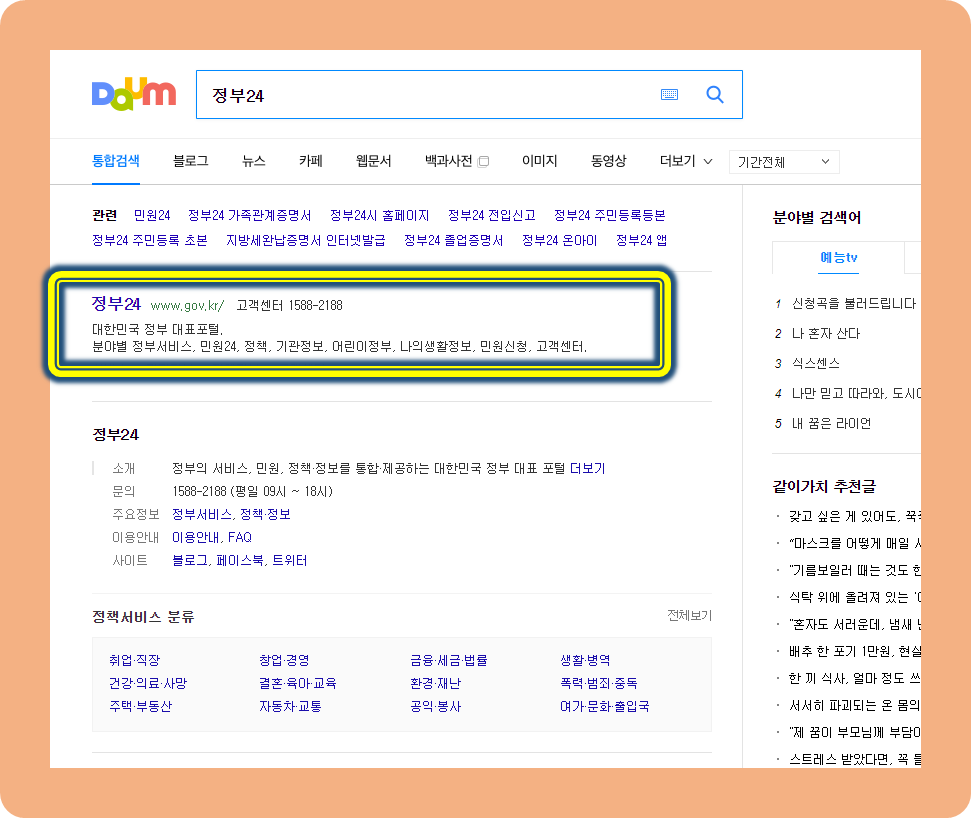Screen dimensions: 971x818
Task: Open the virtual keyboard icon in search box
Action: 669,95
